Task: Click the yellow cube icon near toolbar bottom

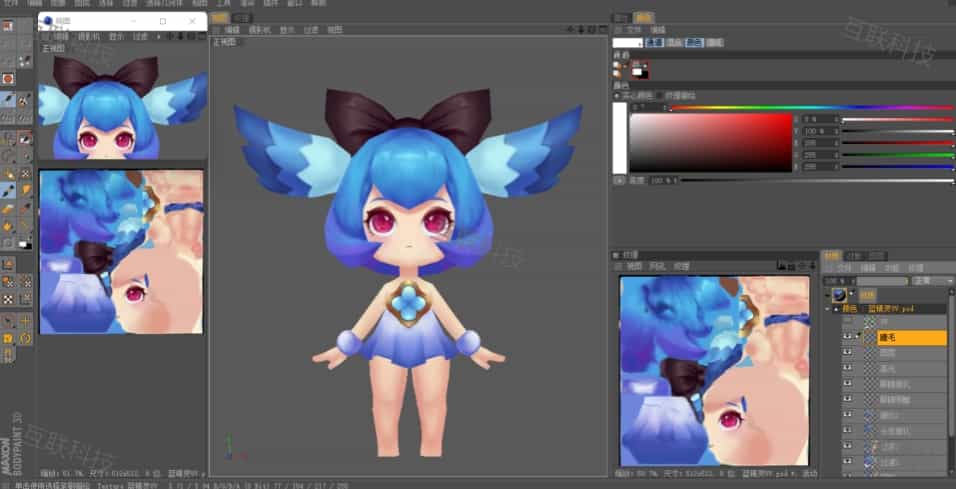Action: point(8,338)
